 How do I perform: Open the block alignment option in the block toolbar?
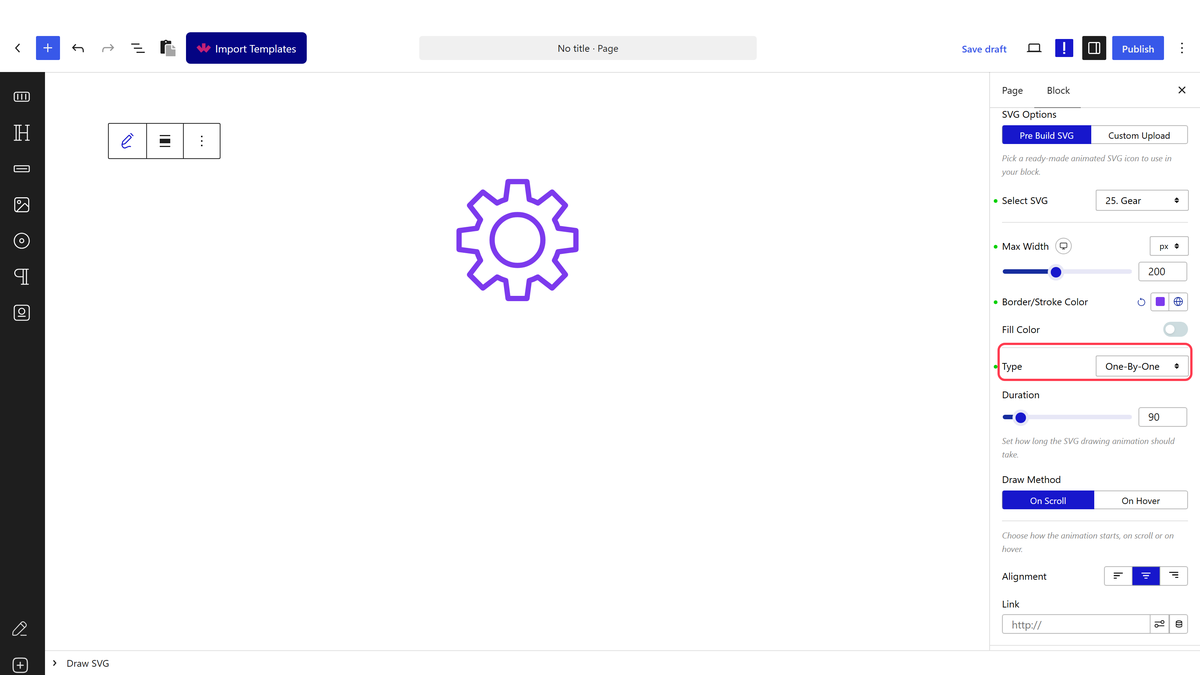click(x=165, y=141)
